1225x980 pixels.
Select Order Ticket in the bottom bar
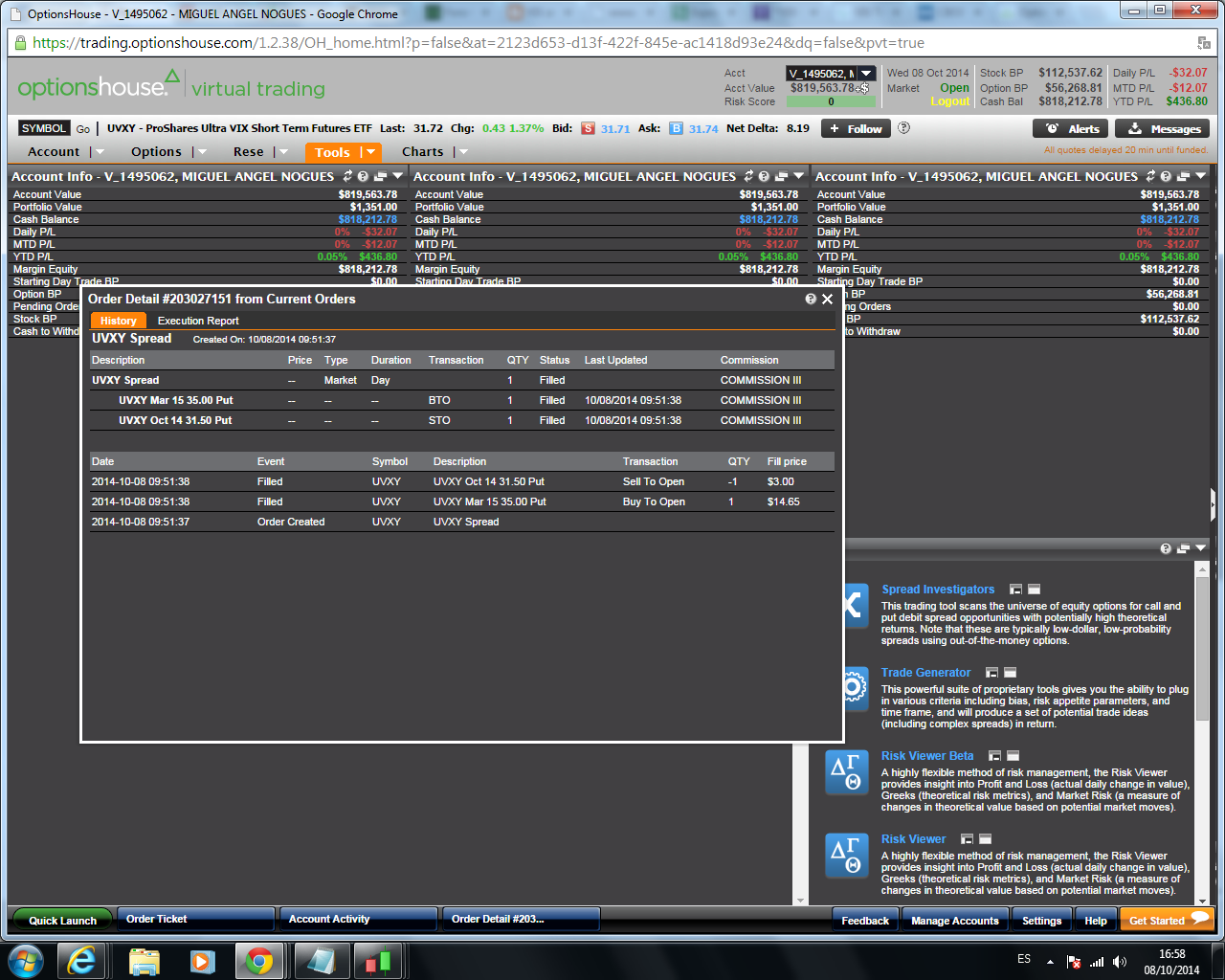tap(196, 919)
